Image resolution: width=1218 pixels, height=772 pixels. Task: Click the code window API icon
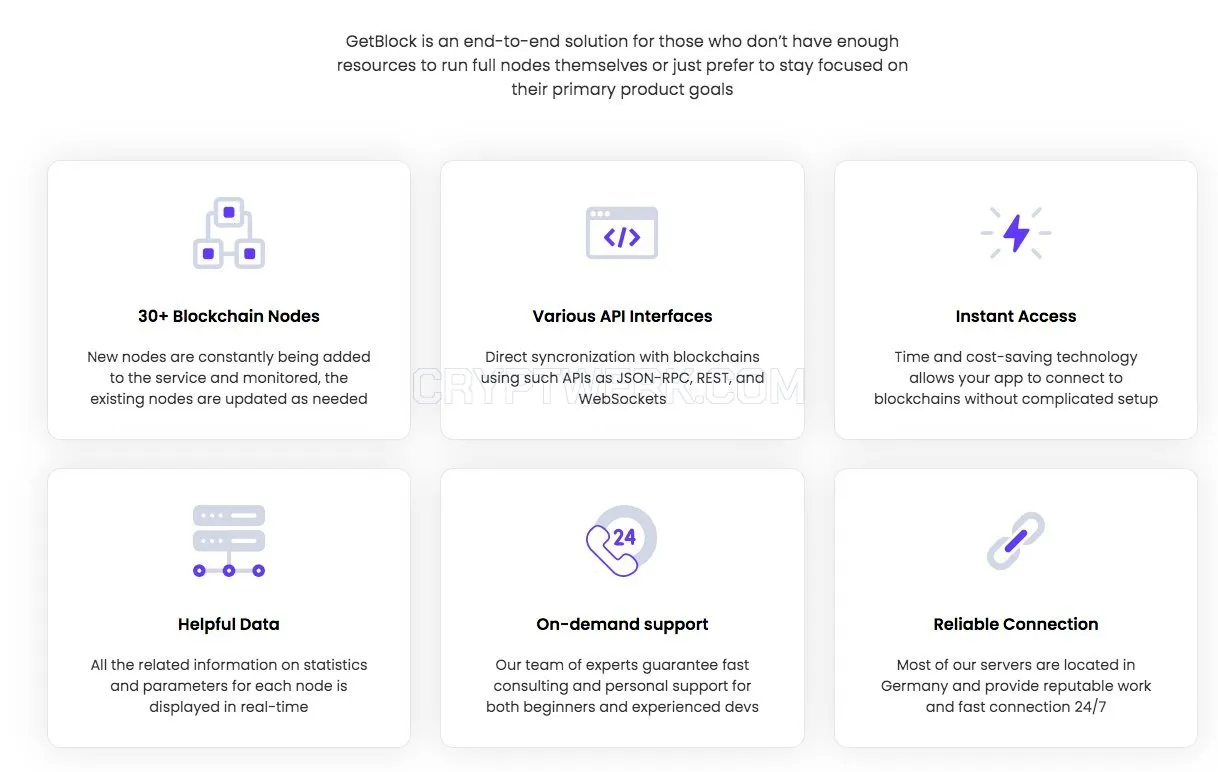tap(622, 233)
